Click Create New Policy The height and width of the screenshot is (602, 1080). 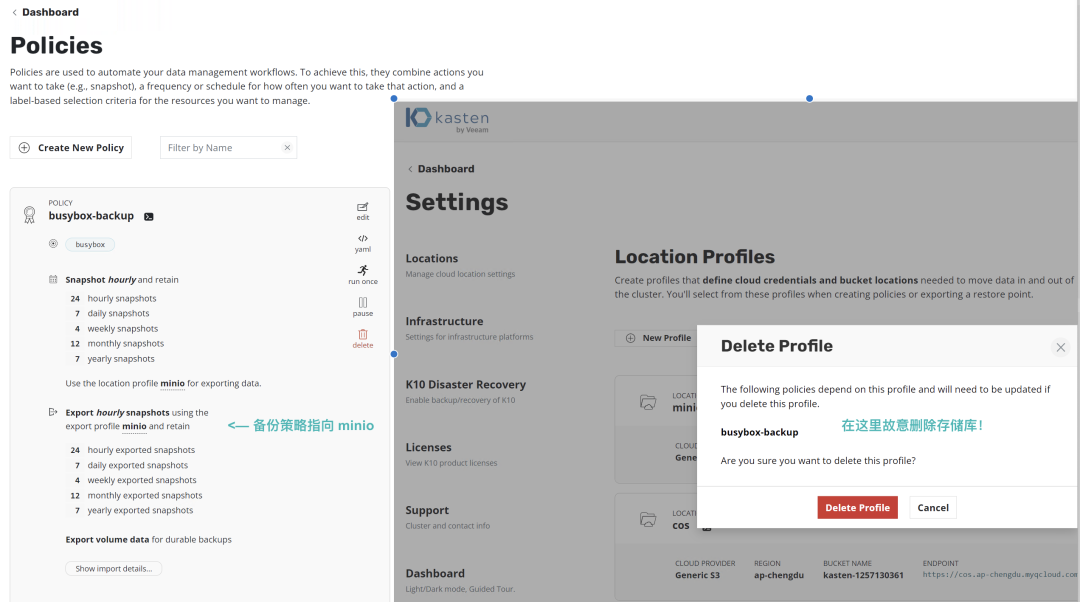tap(71, 147)
